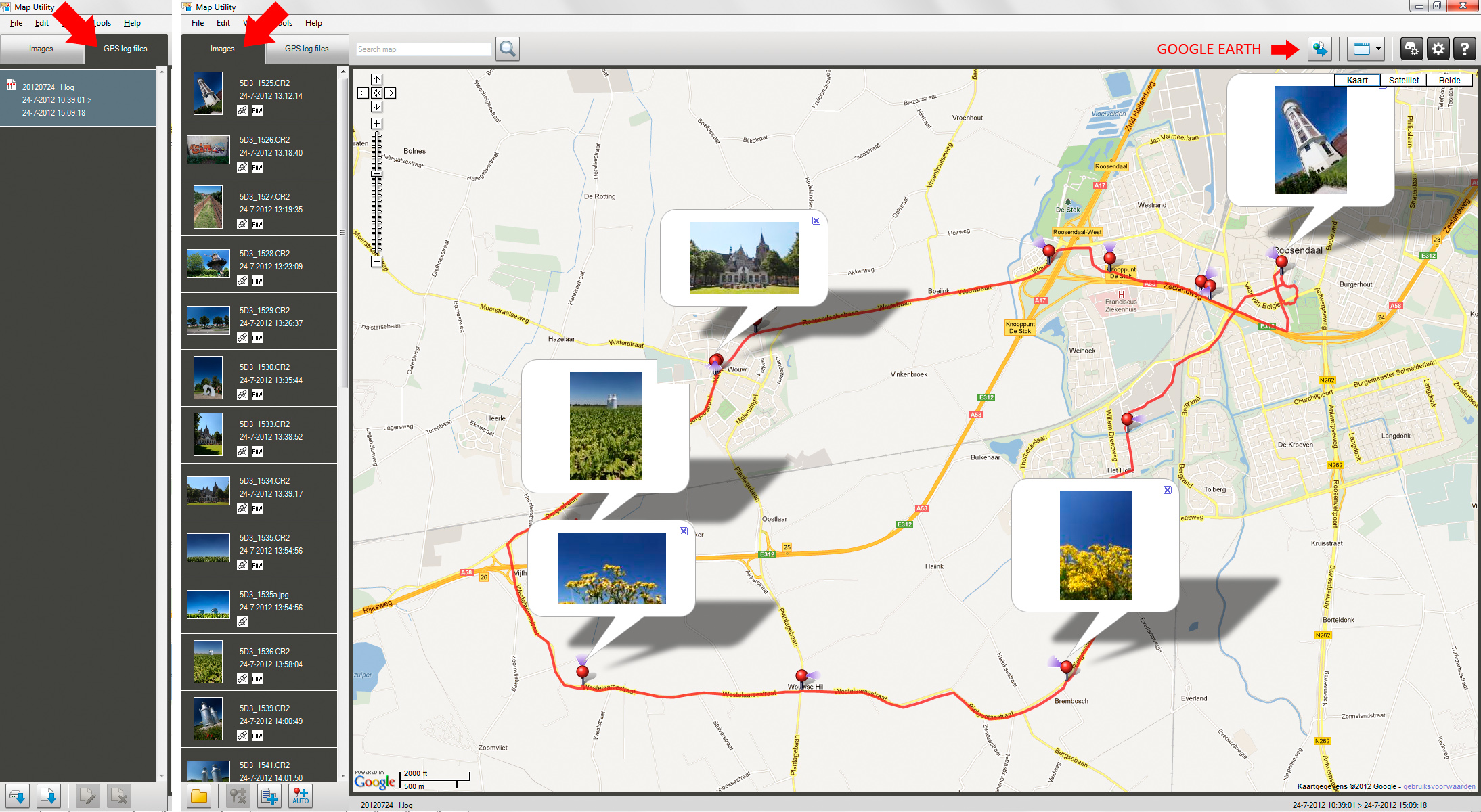Viewport: 1481px width, 812px height.
Task: Select image 5D3_1530.CR2 in the list
Action: point(259,378)
